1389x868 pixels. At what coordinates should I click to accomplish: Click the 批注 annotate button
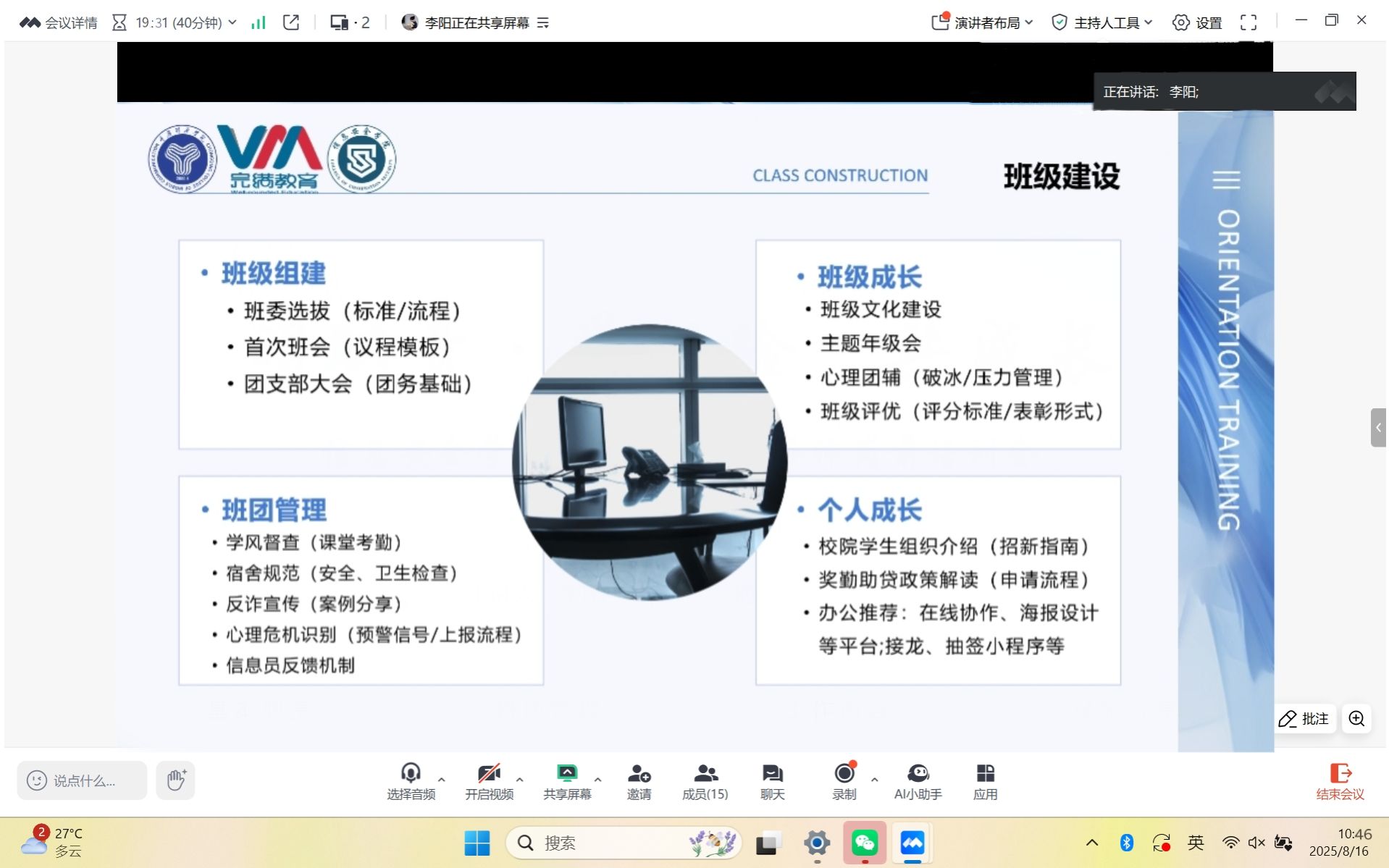pos(1304,719)
